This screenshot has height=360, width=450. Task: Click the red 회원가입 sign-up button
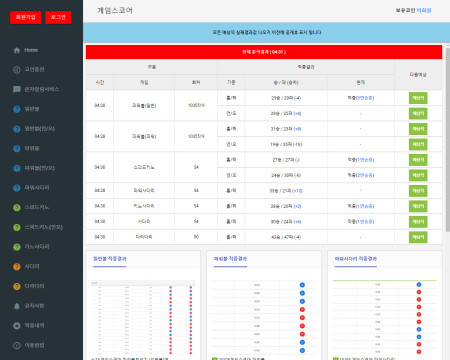[x=26, y=17]
